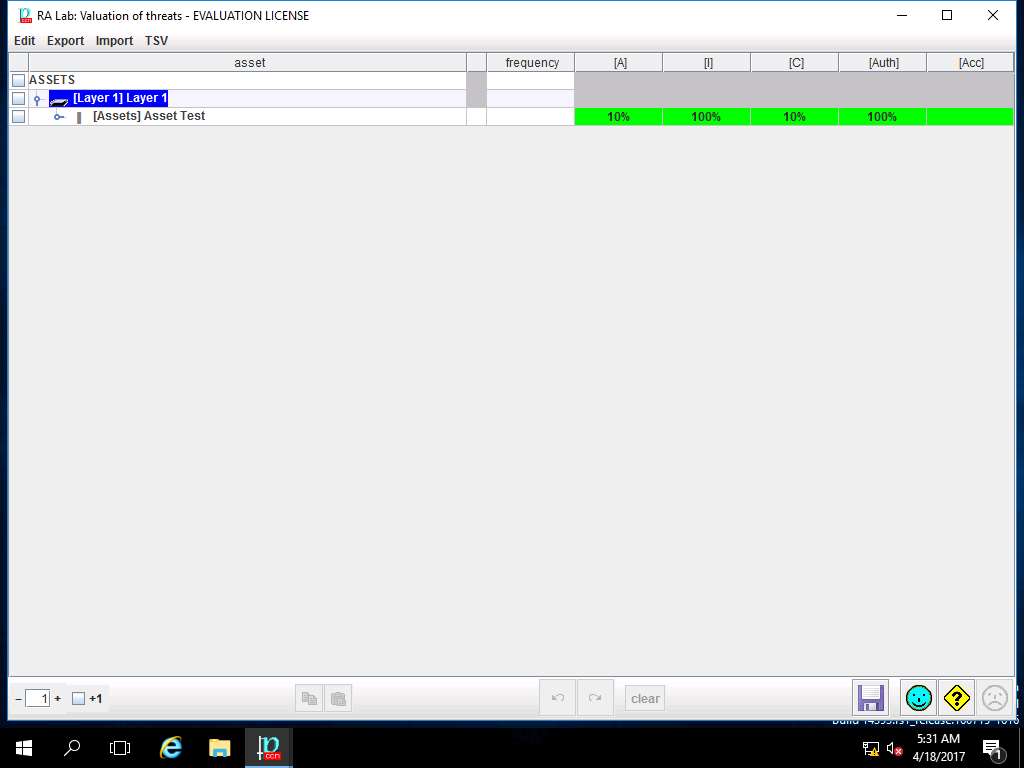Click the green 10% cell under [A]
Image resolution: width=1024 pixels, height=768 pixels.
pyautogui.click(x=618, y=117)
